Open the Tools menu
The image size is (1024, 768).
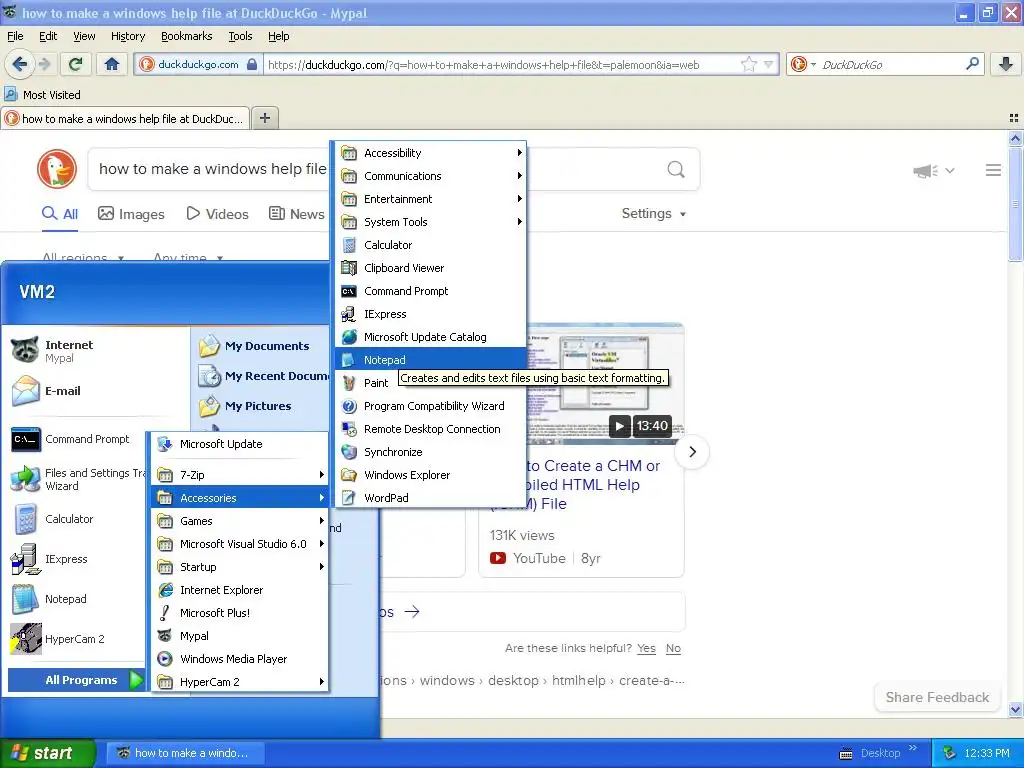240,36
